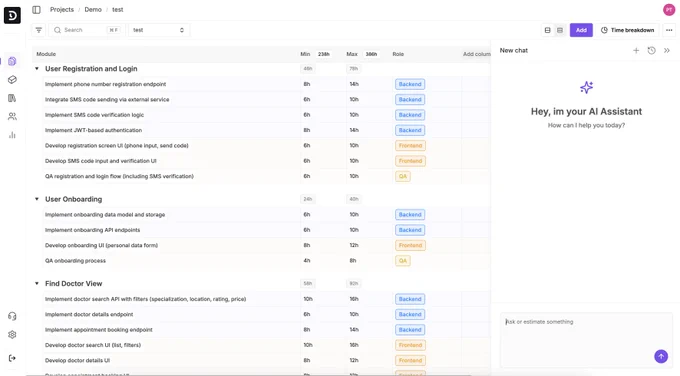Collapse User Registration and Login section
The width and height of the screenshot is (680, 376).
[x=37, y=69]
